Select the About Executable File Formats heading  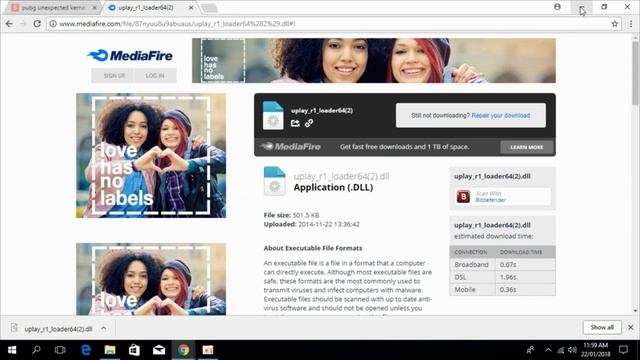[313, 248]
